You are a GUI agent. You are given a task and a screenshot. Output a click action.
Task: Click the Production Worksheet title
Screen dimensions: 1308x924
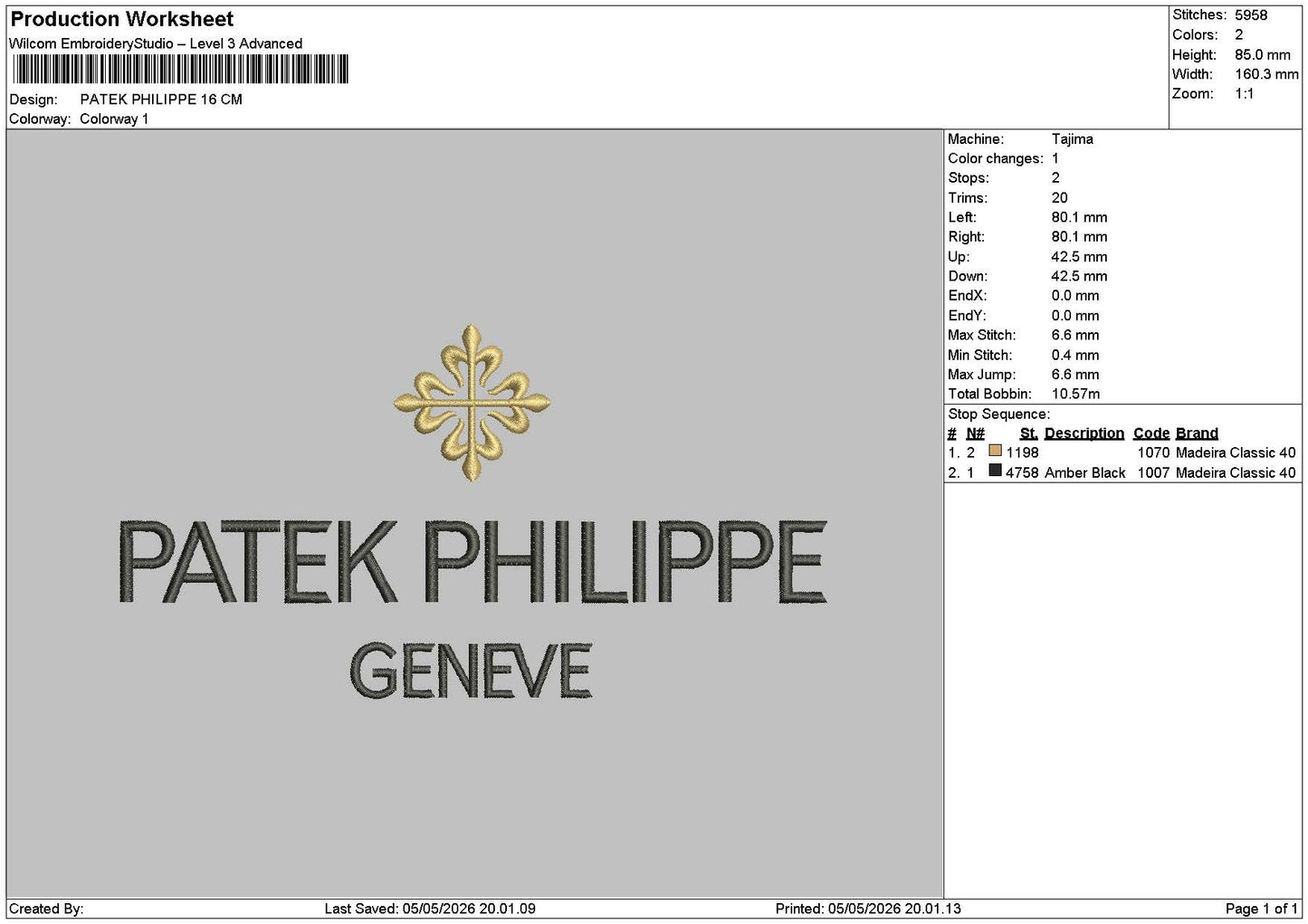(121, 19)
